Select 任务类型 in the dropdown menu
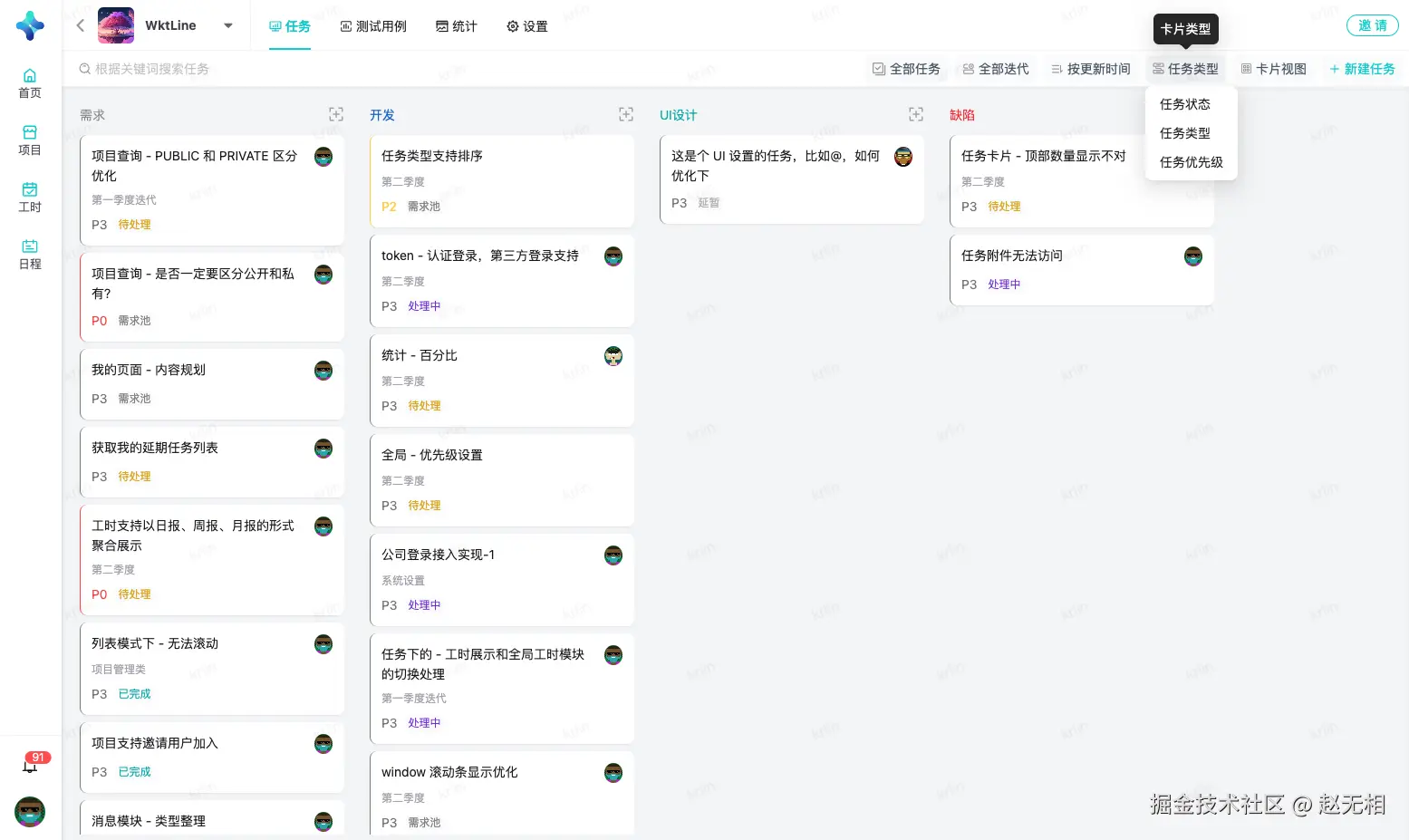The image size is (1409, 840). pos(1191,133)
